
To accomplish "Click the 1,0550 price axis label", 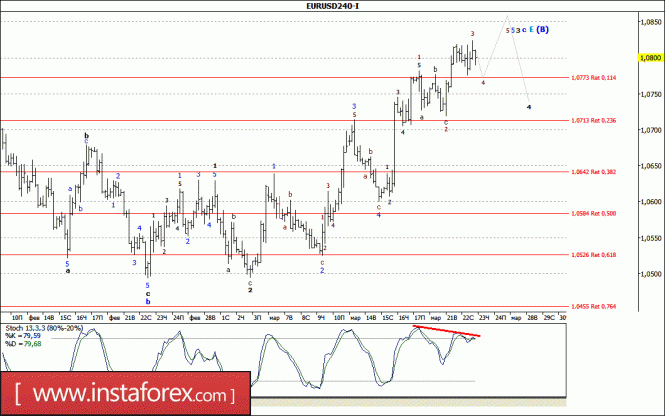I will point(651,238).
